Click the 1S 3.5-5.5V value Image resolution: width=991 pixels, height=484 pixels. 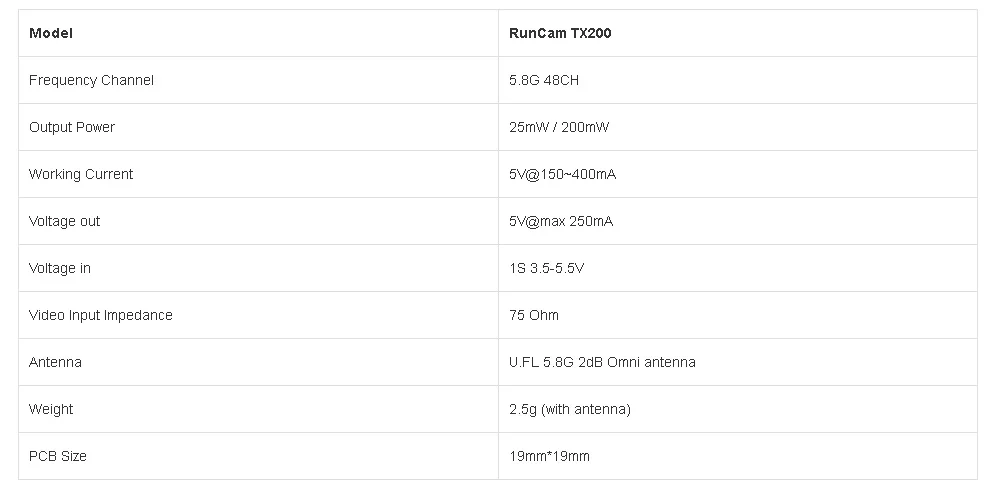[547, 268]
